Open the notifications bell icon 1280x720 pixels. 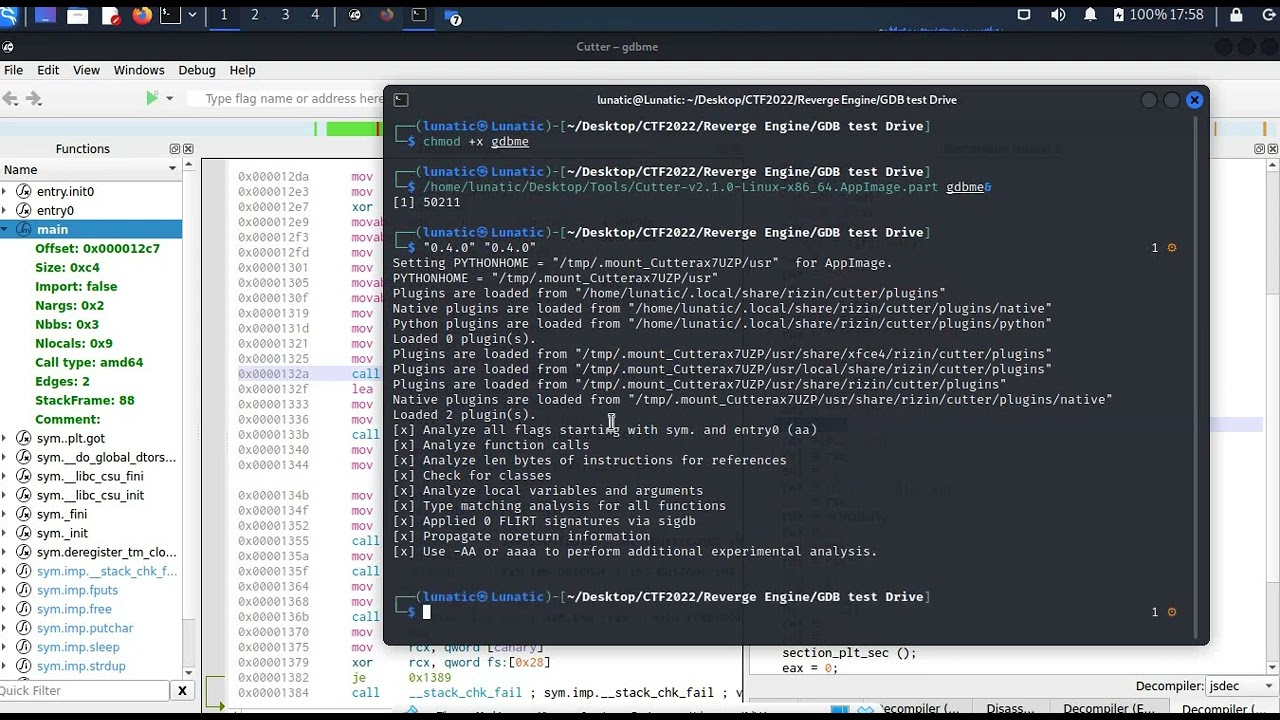point(1090,15)
